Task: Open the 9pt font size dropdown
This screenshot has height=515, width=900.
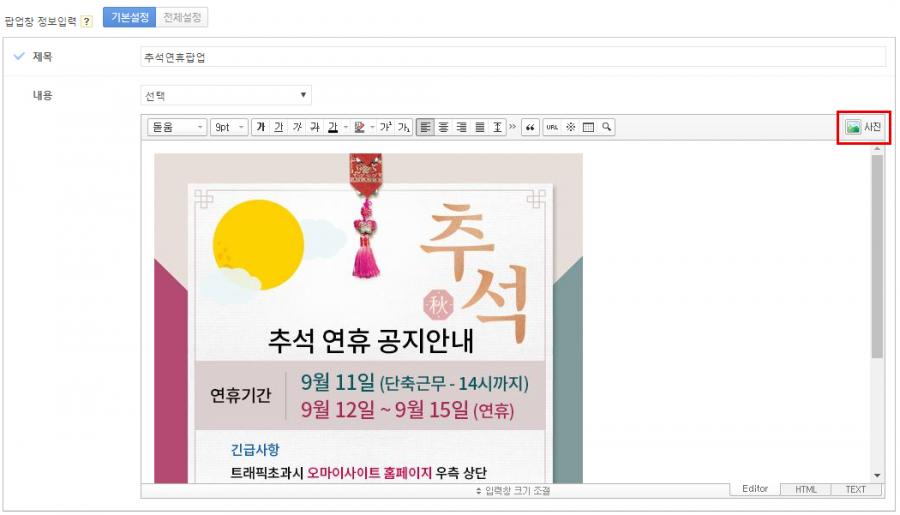Action: coord(229,128)
